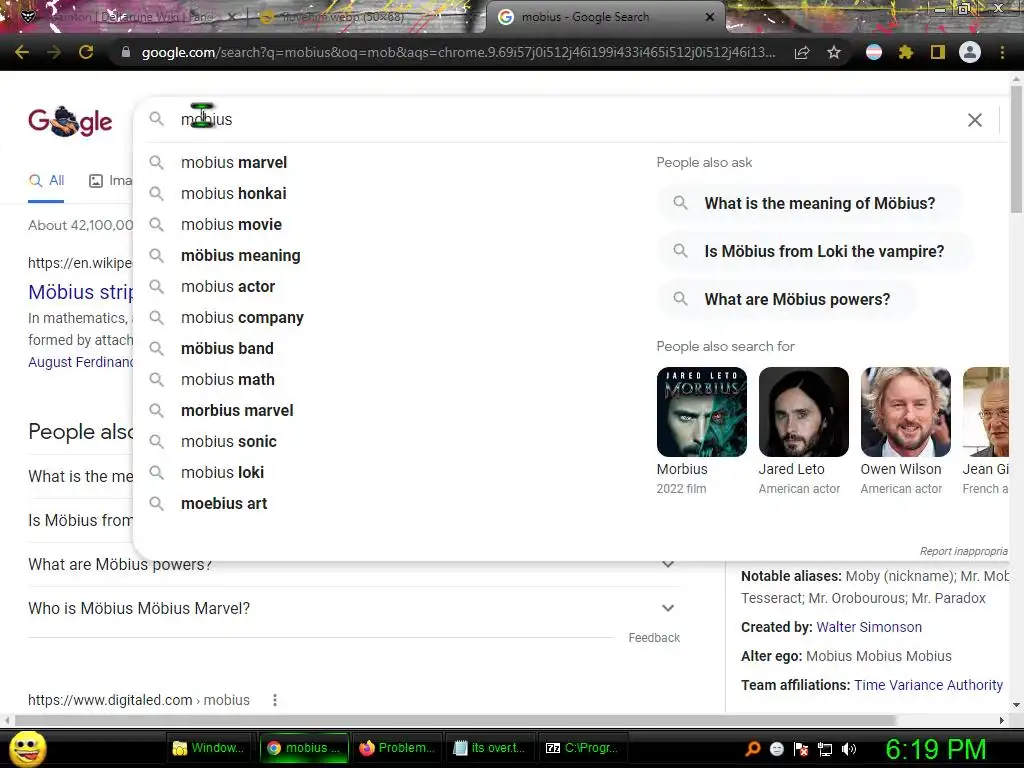Open Chrome three-dot menu

tap(1002, 52)
